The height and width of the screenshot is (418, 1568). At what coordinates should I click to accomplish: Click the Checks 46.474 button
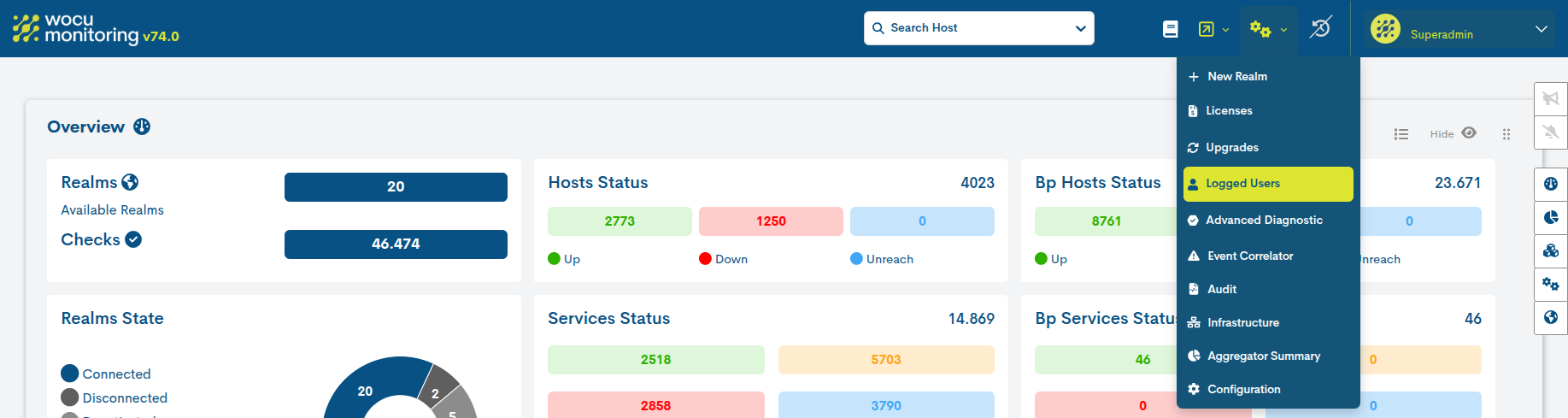pyautogui.click(x=396, y=244)
